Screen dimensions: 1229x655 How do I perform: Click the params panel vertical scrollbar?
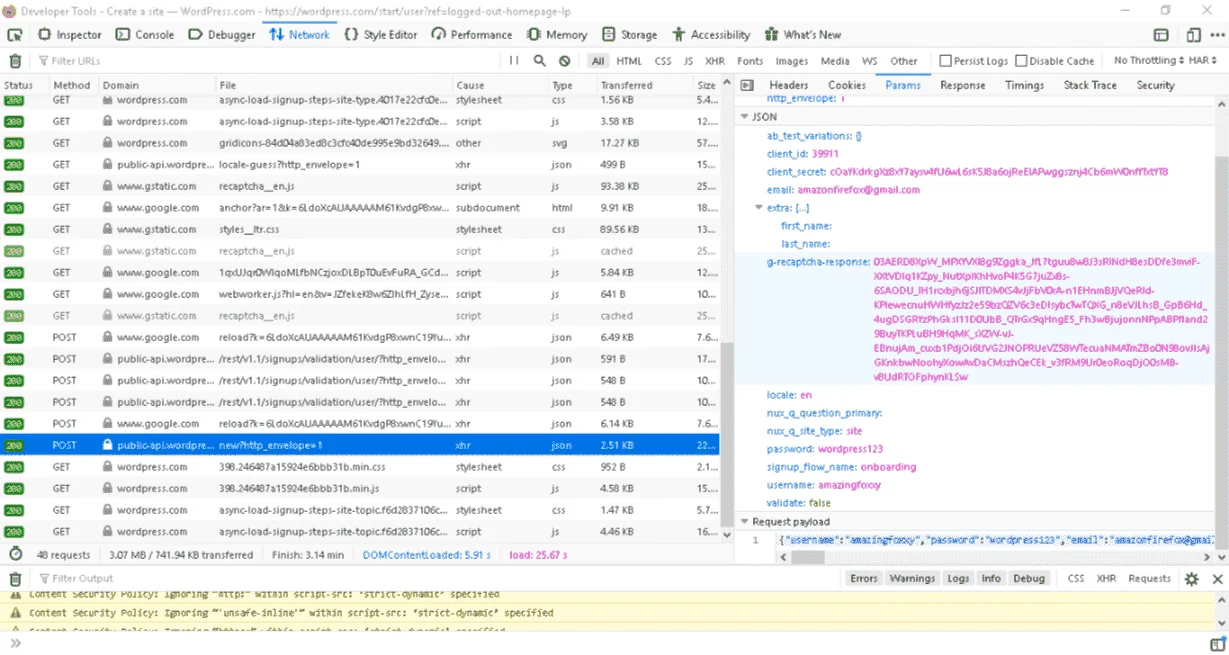point(1222,328)
